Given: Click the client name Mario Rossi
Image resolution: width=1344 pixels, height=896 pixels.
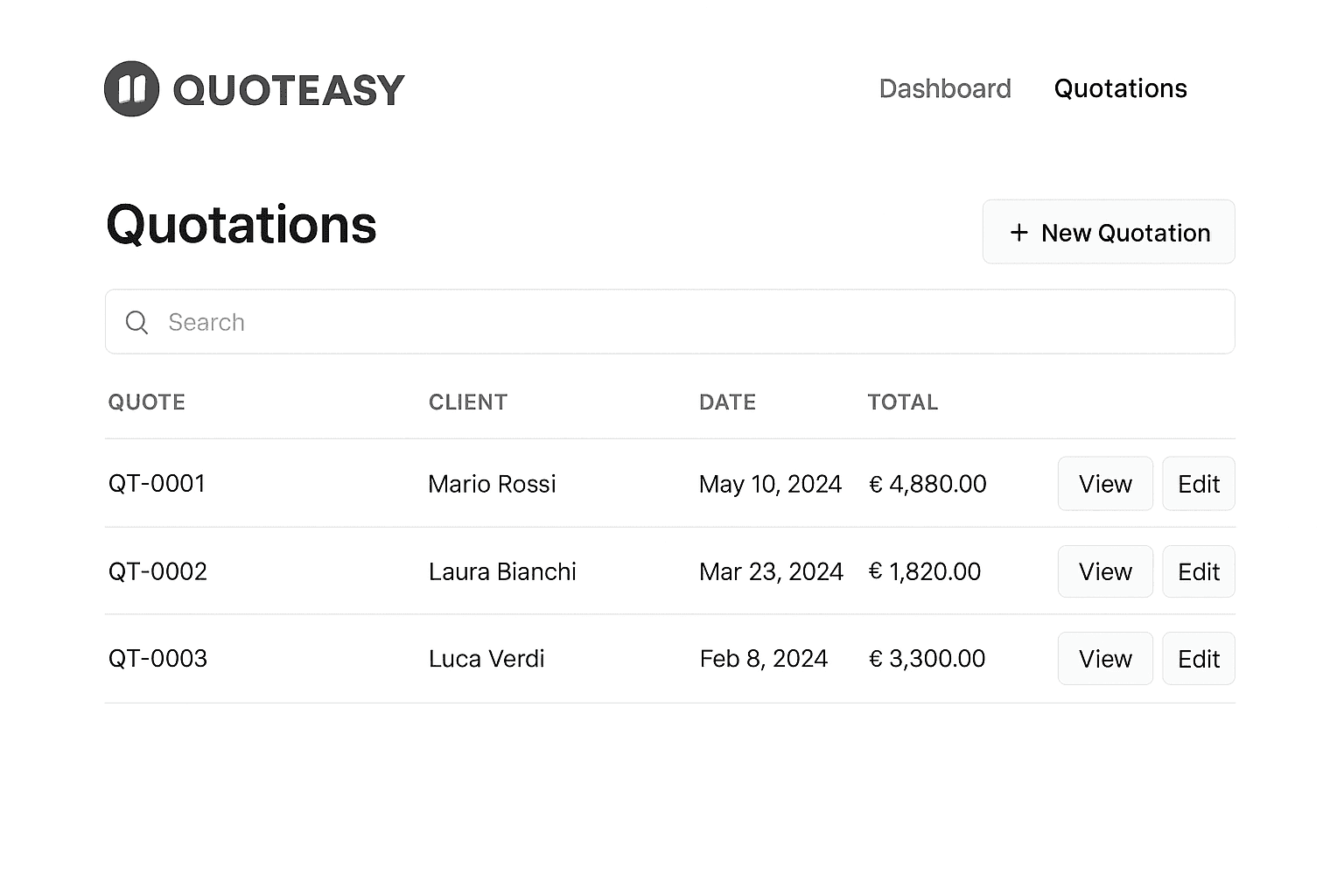Looking at the screenshot, I should click(492, 484).
